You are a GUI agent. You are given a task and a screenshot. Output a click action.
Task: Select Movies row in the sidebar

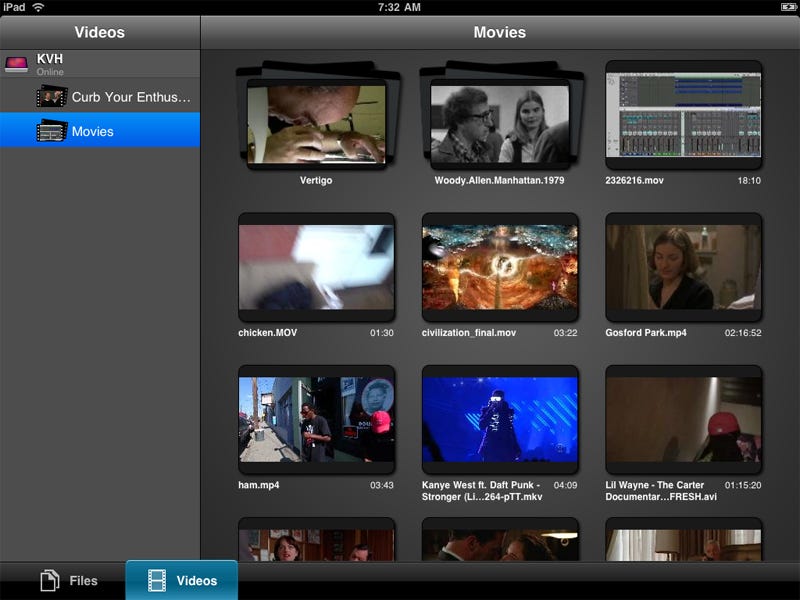[100, 130]
